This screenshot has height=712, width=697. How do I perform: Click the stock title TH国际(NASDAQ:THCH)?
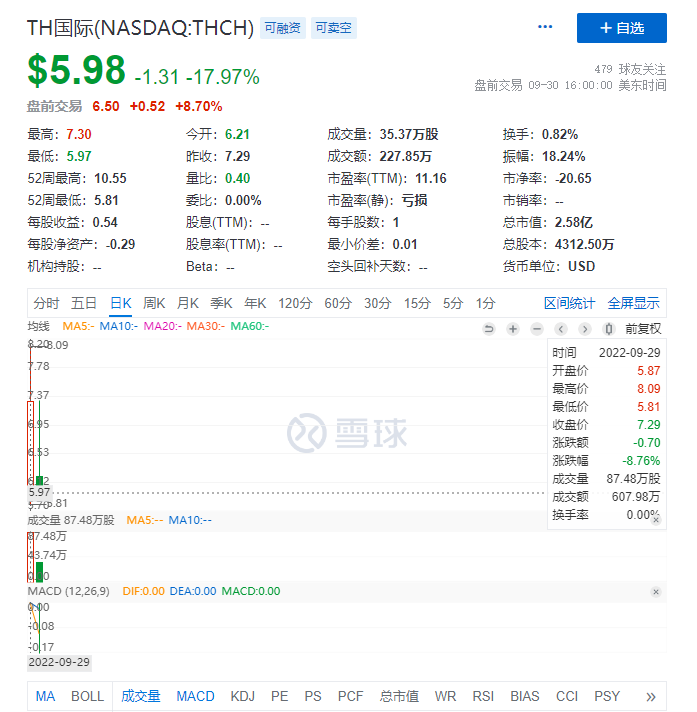coord(140,28)
